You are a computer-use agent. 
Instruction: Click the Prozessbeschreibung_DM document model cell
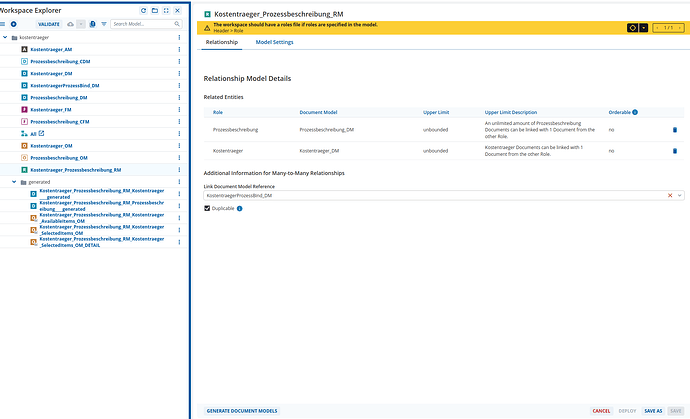click(327, 130)
